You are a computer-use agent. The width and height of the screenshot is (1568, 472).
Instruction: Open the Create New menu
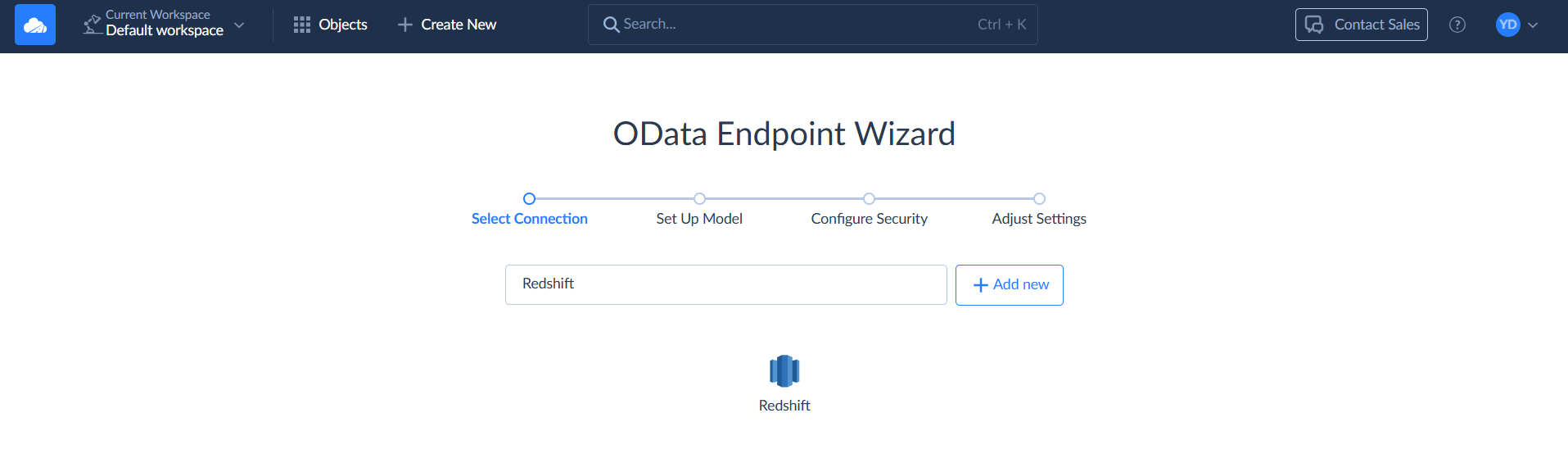458,25
